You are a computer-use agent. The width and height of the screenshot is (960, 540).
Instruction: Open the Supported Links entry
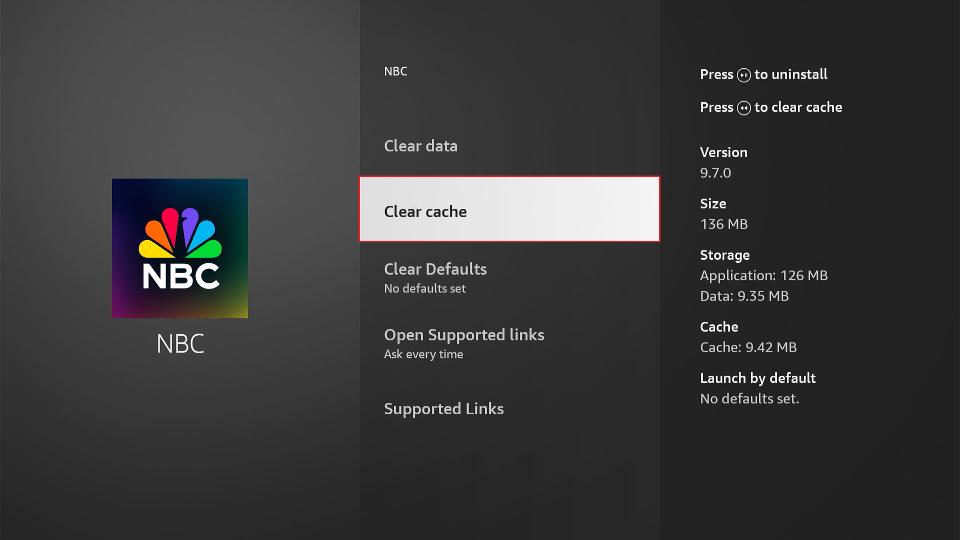click(509, 408)
